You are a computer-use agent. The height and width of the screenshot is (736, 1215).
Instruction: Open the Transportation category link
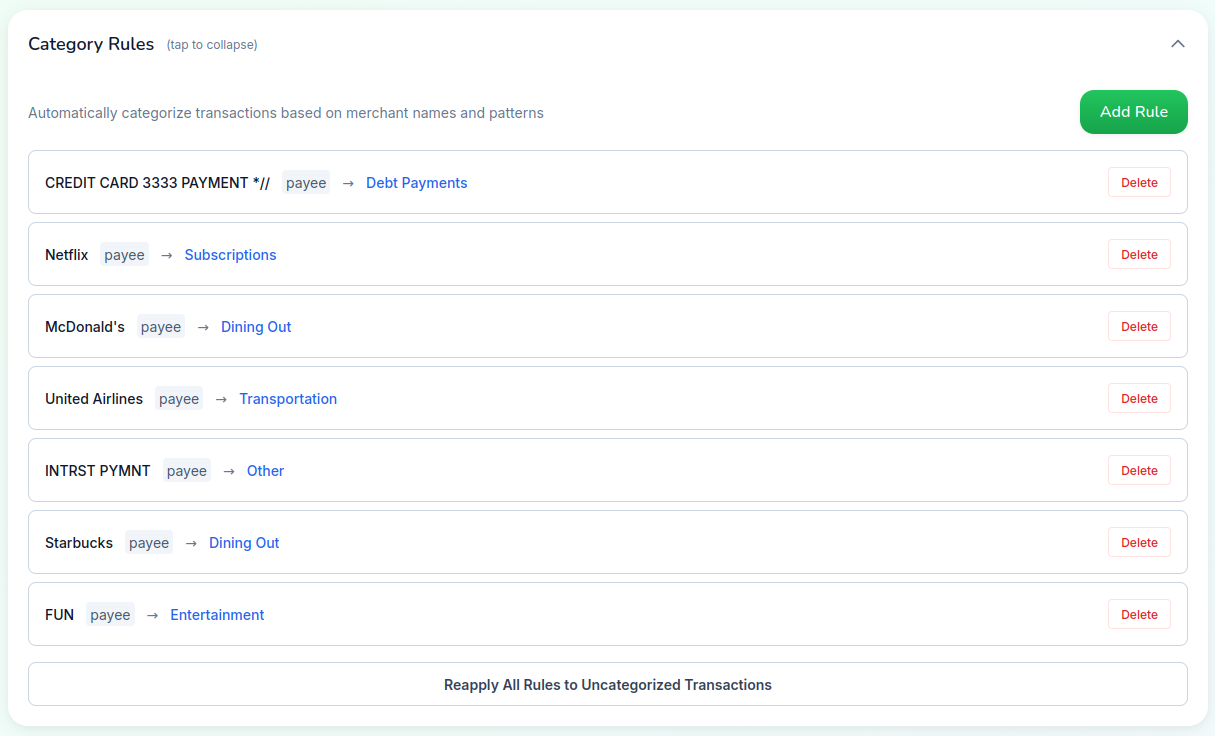288,398
